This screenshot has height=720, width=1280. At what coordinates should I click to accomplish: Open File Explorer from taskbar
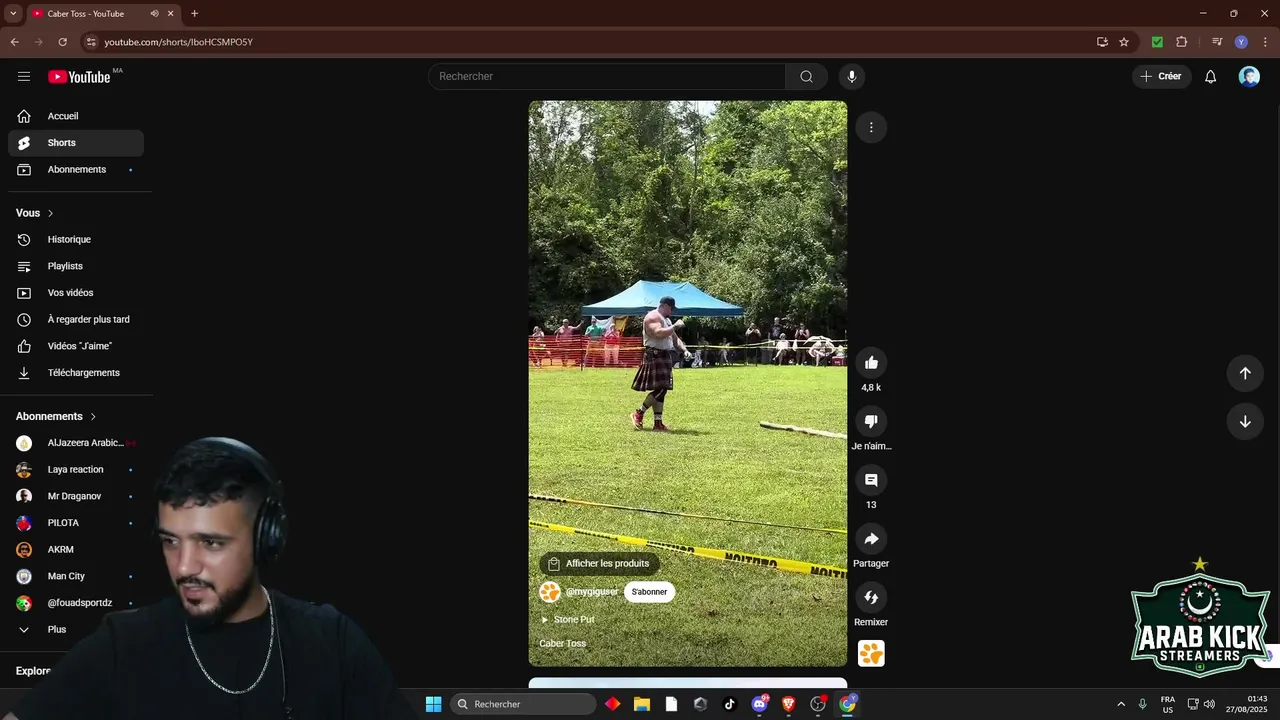(642, 704)
